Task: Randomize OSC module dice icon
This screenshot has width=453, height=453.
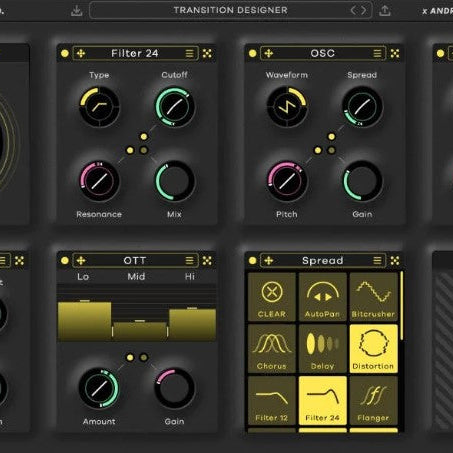Action: (395, 53)
